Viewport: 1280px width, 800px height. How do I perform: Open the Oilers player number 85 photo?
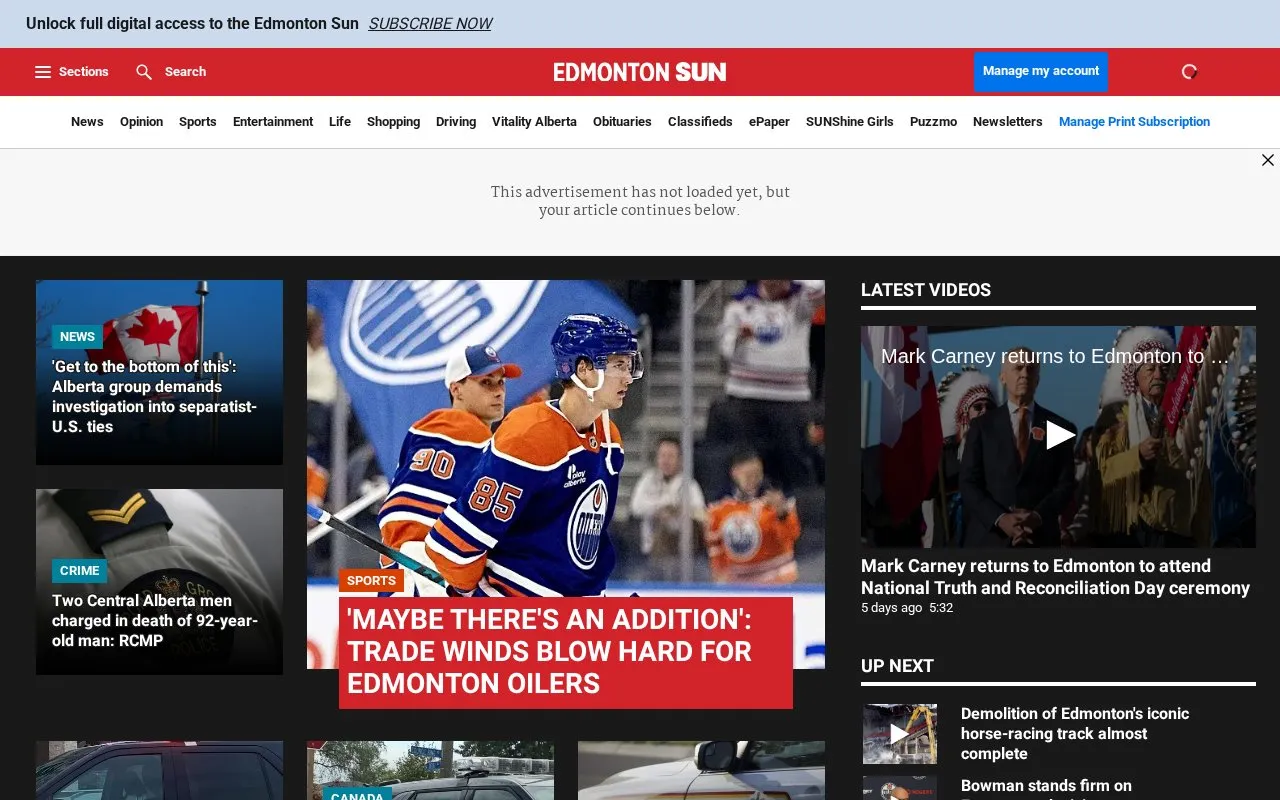point(566,474)
